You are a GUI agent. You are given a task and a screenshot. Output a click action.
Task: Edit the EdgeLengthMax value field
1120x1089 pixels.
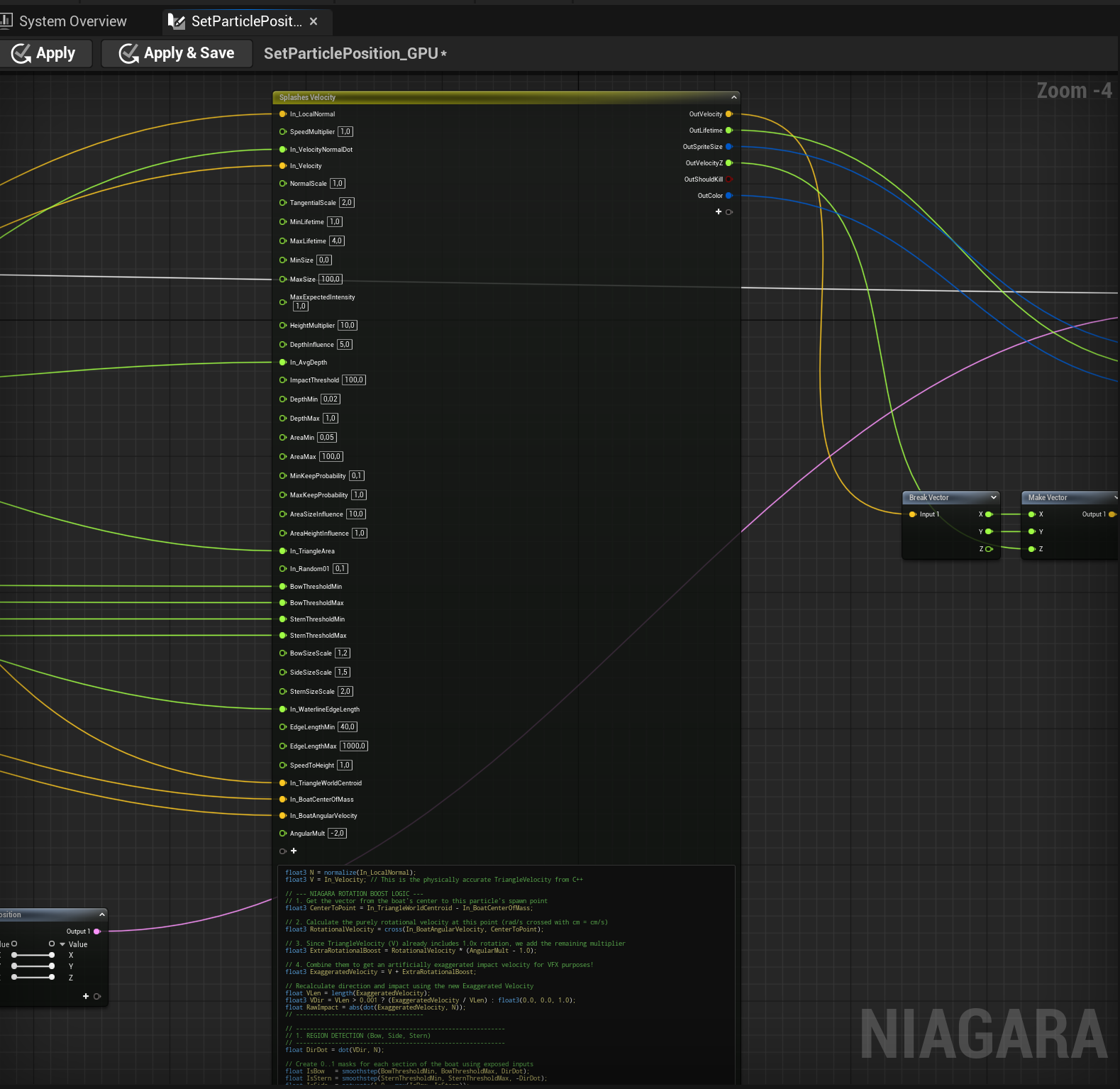[354, 746]
